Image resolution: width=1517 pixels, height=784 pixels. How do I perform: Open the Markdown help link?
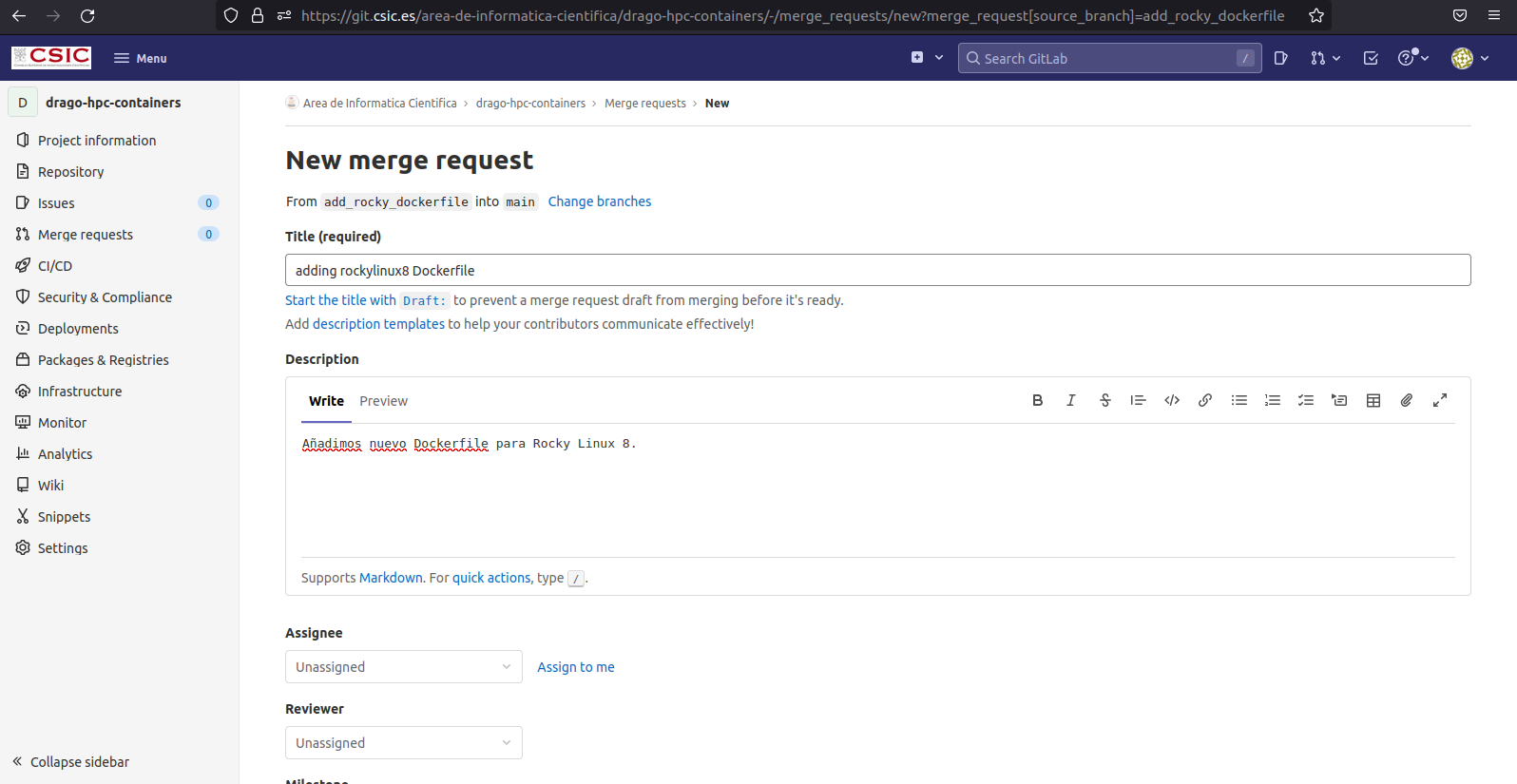point(391,578)
